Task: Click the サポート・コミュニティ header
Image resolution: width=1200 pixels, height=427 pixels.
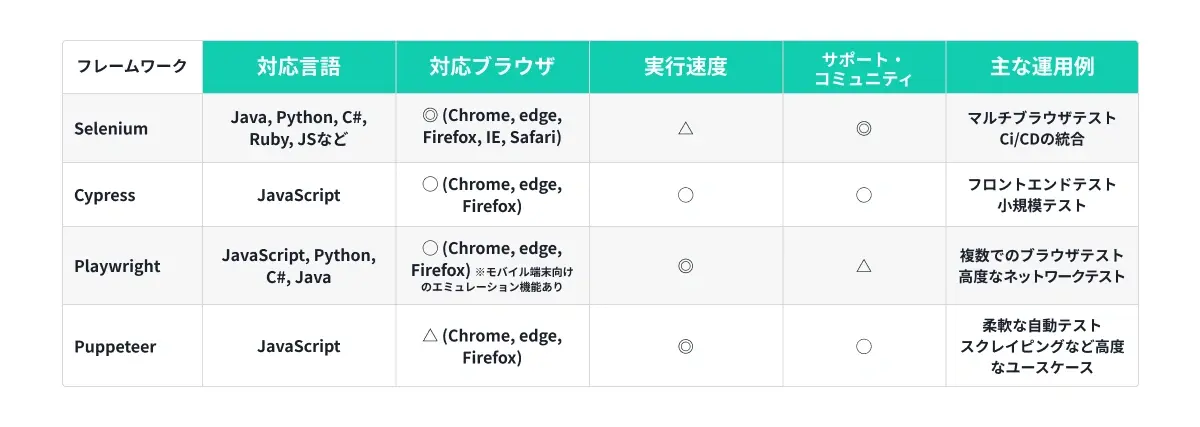Action: 864,67
